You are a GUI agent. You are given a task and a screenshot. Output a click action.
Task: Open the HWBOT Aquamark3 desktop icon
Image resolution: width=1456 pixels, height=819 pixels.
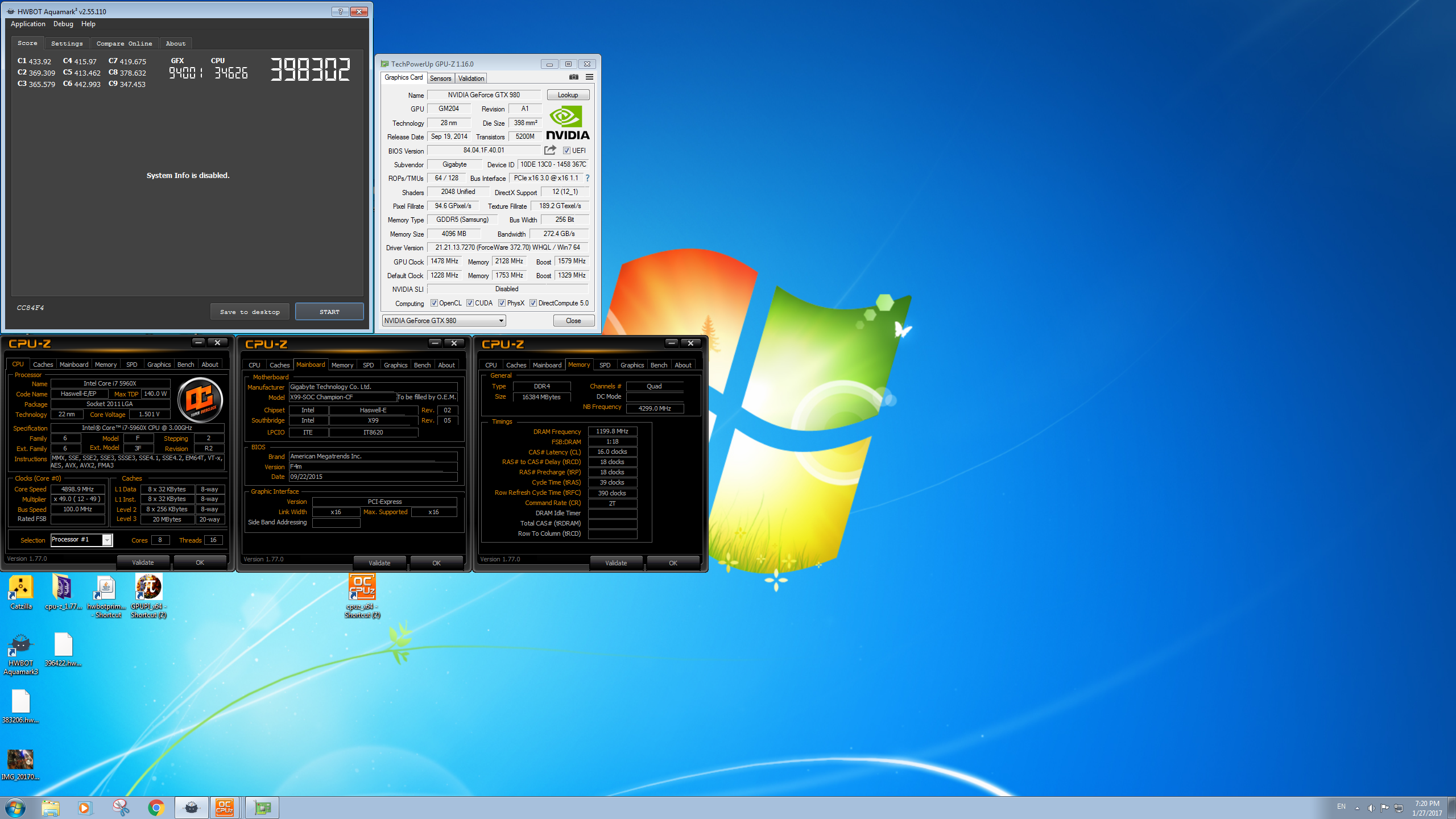click(21, 653)
